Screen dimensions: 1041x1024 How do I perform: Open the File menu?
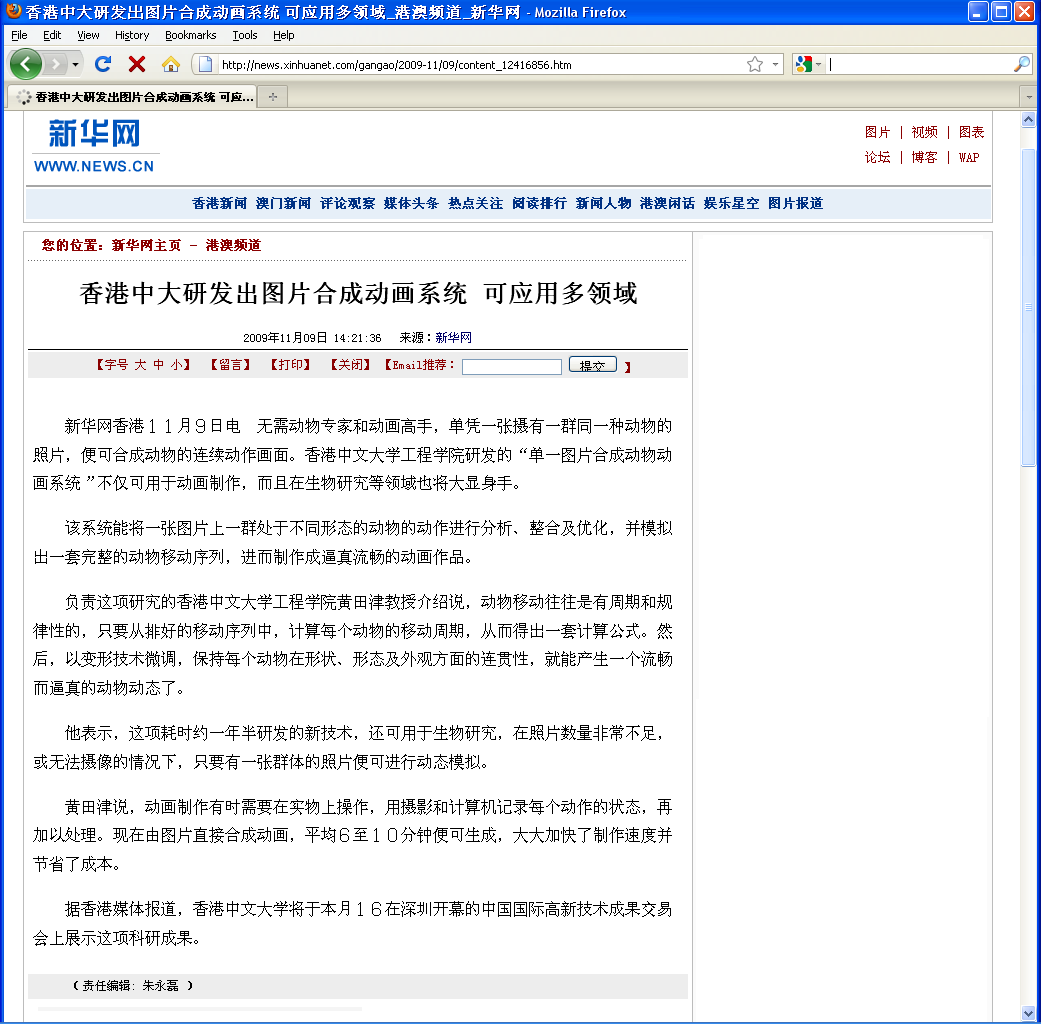[x=19, y=35]
